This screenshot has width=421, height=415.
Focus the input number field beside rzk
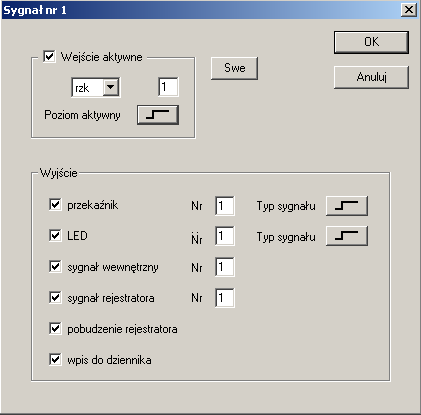[168, 87]
